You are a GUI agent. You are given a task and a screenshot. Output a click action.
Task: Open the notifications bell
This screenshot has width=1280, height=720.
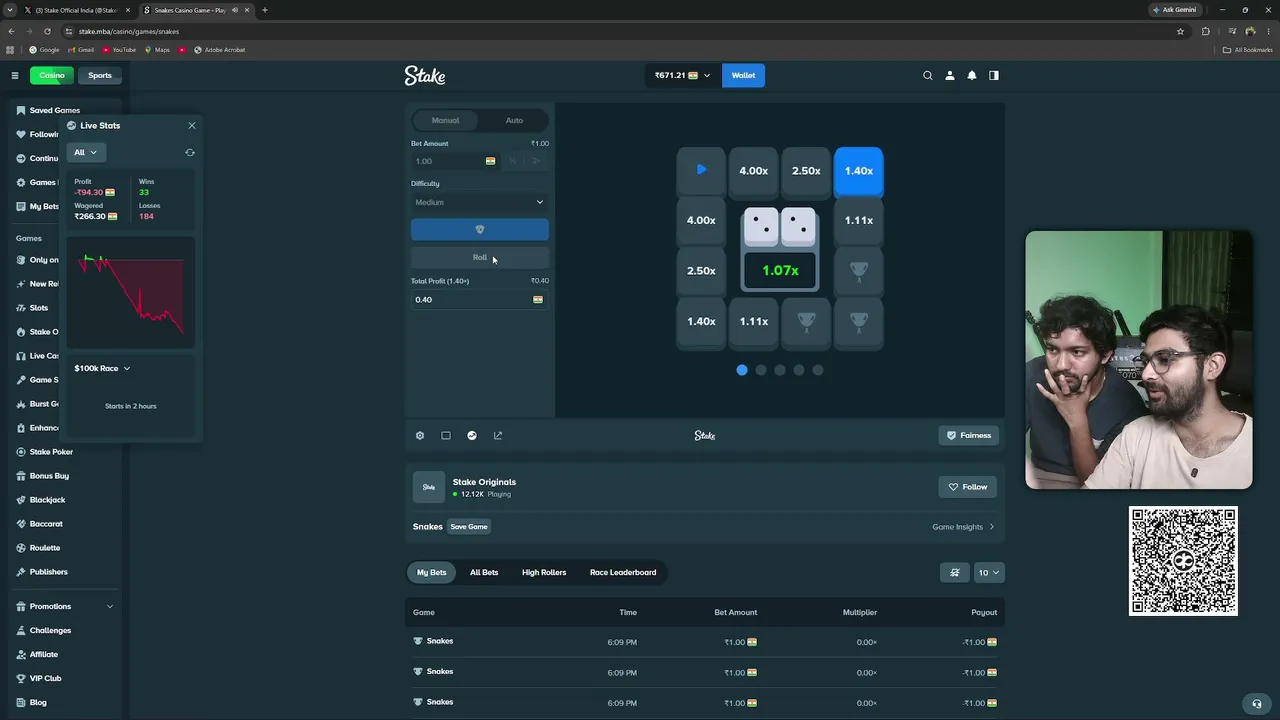(x=972, y=75)
